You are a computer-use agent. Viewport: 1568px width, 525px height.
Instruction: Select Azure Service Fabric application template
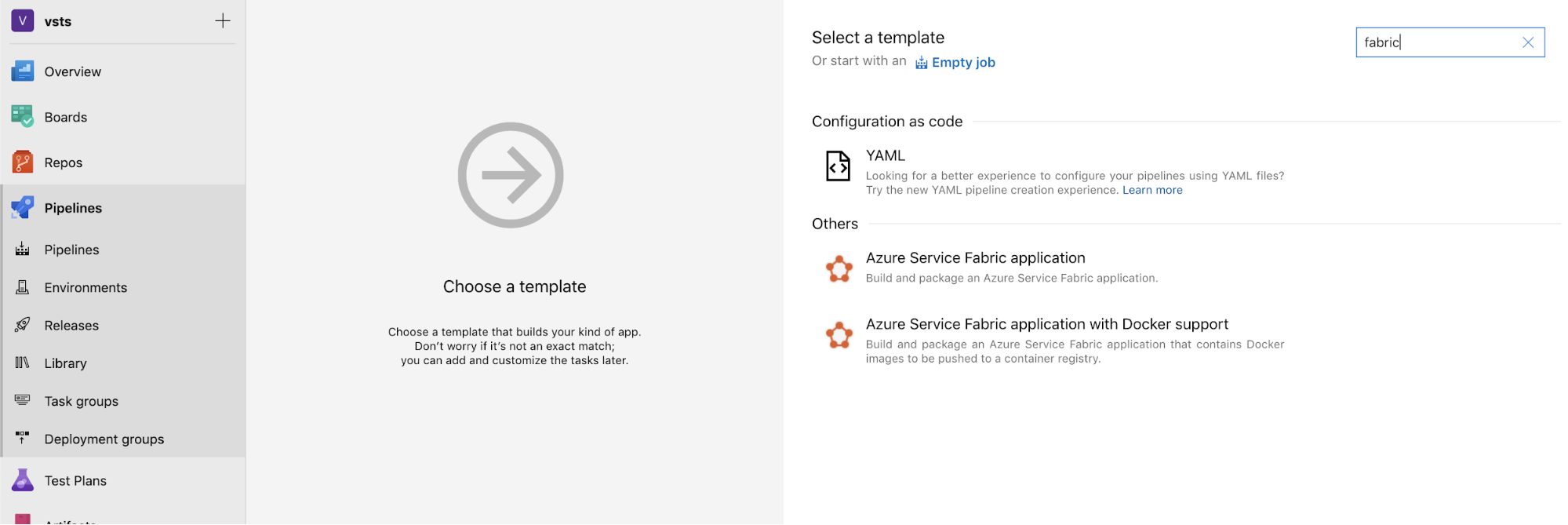[975, 258]
